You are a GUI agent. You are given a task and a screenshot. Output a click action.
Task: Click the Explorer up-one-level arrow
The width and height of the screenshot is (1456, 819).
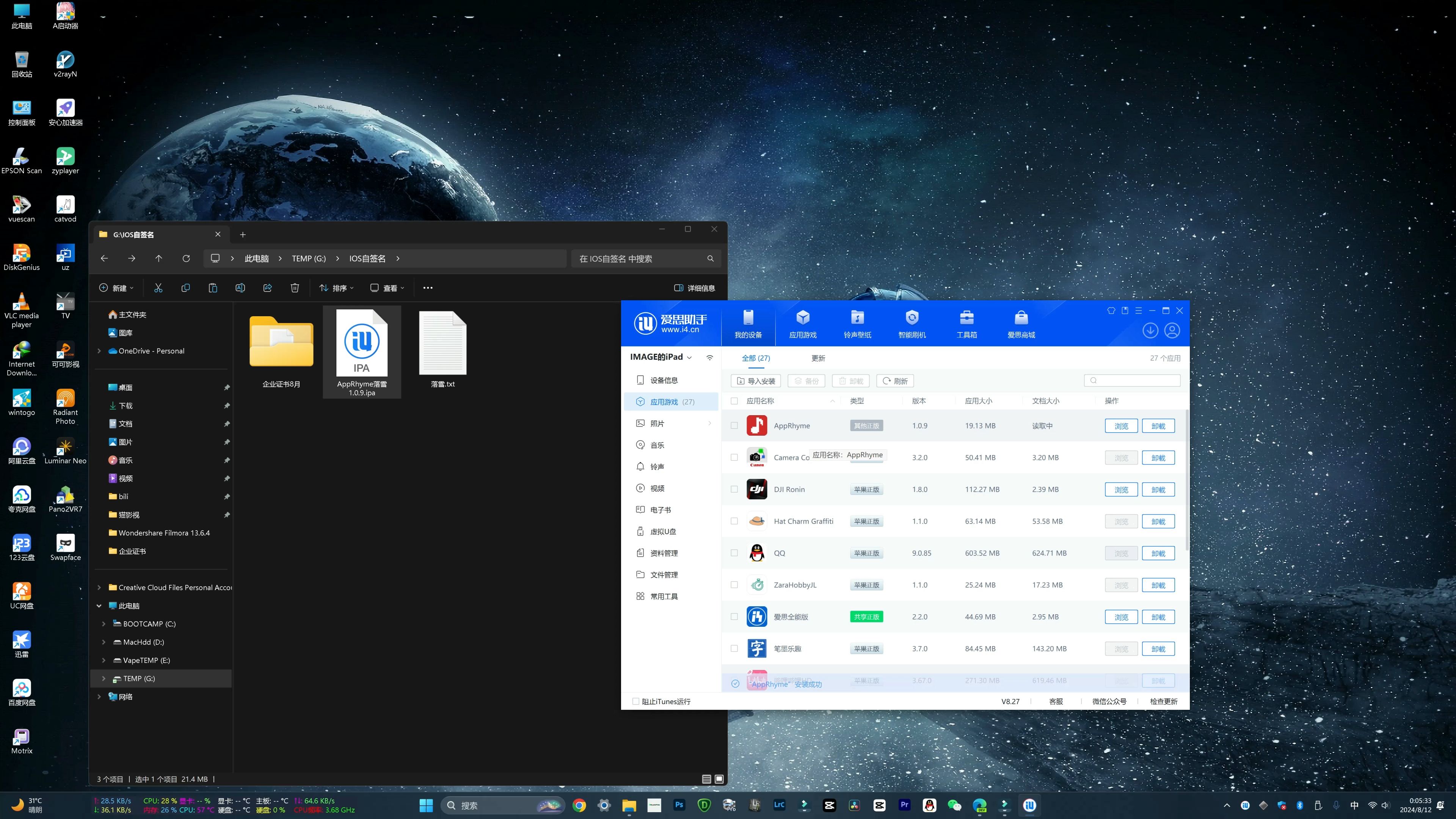point(159,258)
